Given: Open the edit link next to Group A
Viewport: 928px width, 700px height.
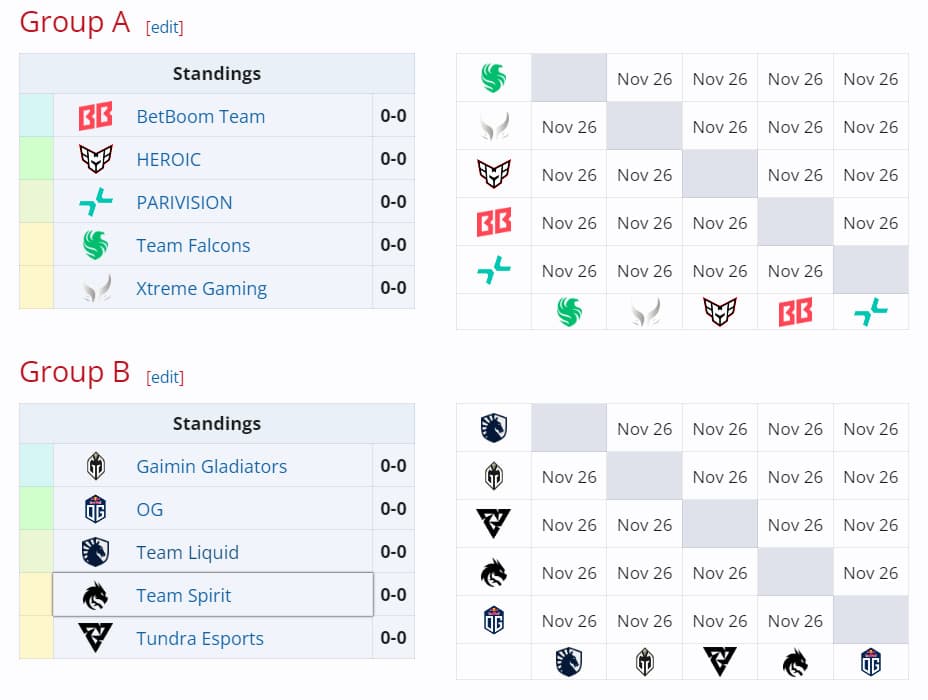Looking at the screenshot, I should 165,27.
